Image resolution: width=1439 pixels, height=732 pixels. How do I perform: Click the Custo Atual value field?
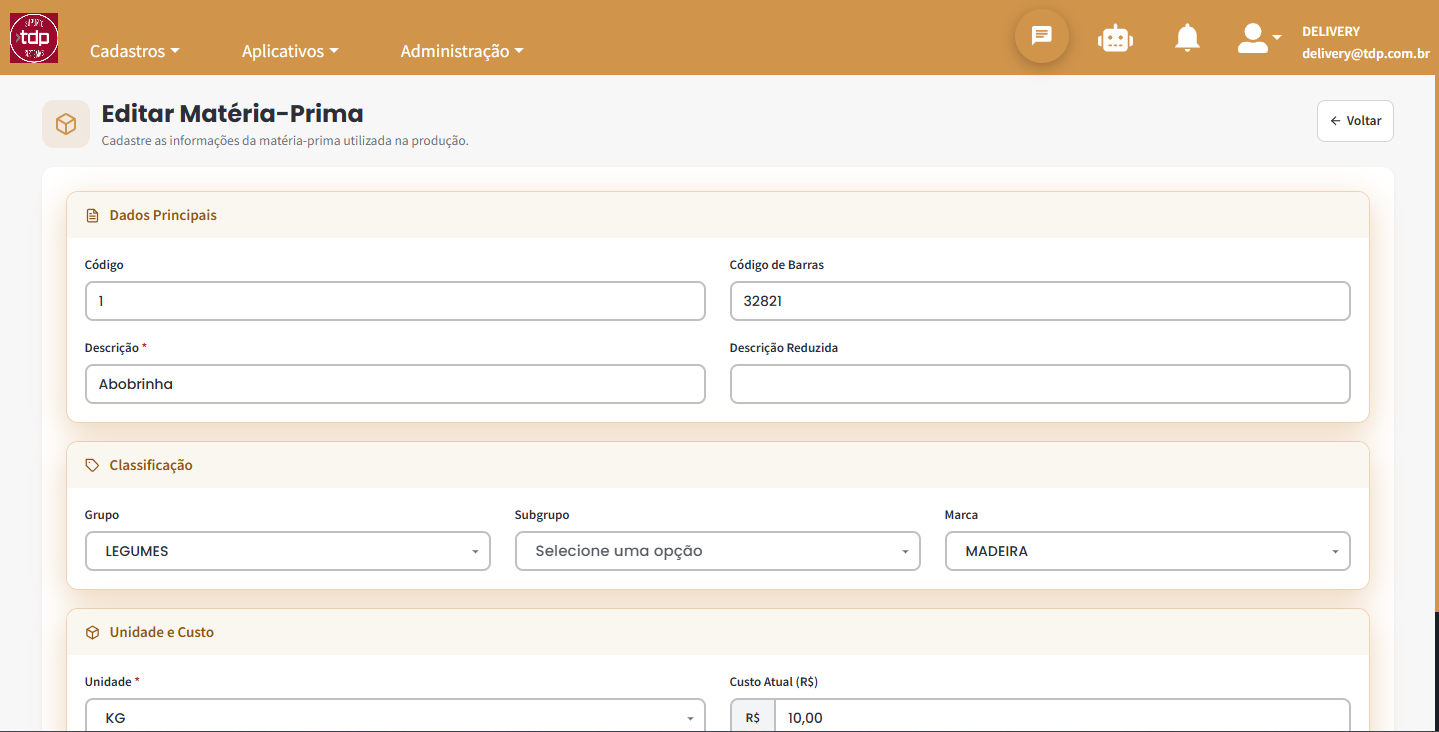tap(1062, 716)
